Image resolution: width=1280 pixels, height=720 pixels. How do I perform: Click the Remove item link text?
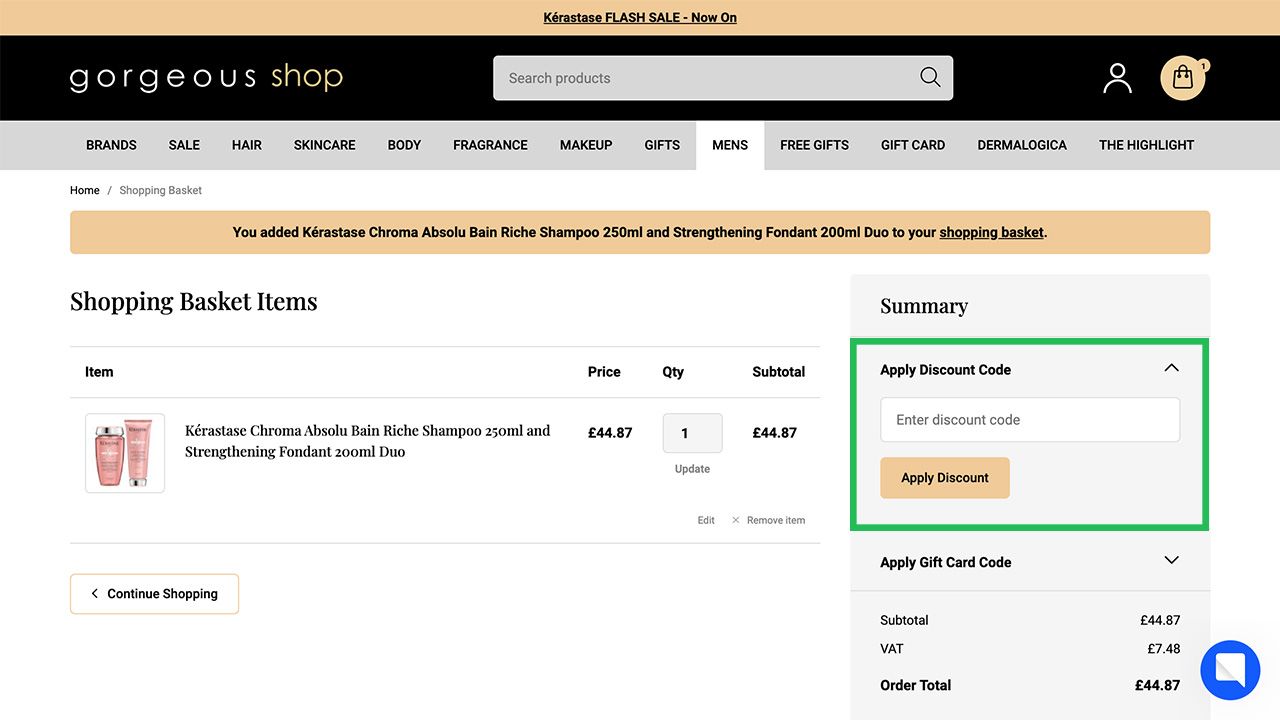776,520
